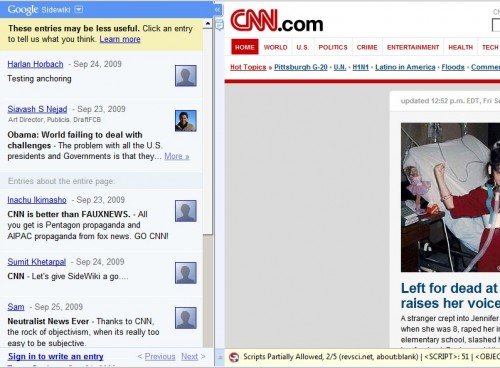Screen dimensions: 500x368
Task: Click the 'Testing anchoring' entry text
Action: pos(39,79)
